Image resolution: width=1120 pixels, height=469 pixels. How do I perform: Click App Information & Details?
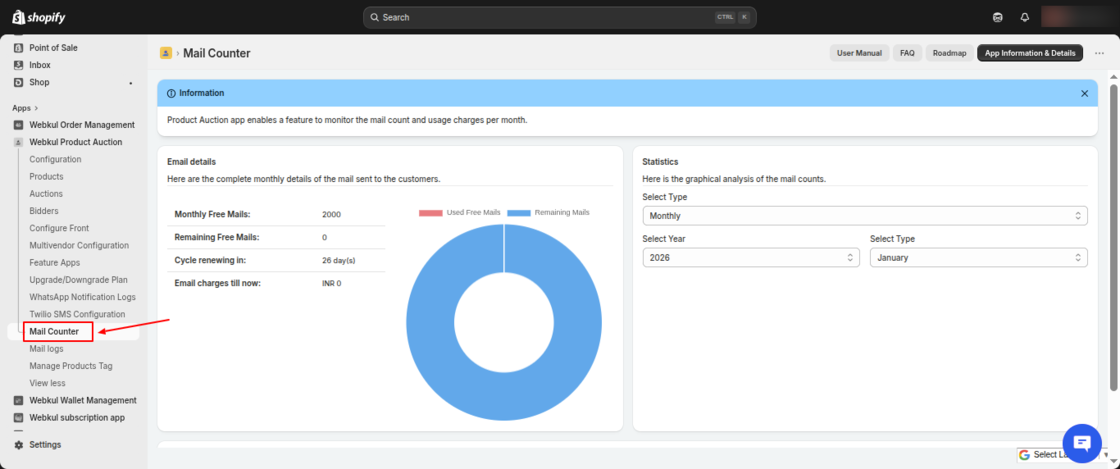(x=1030, y=53)
